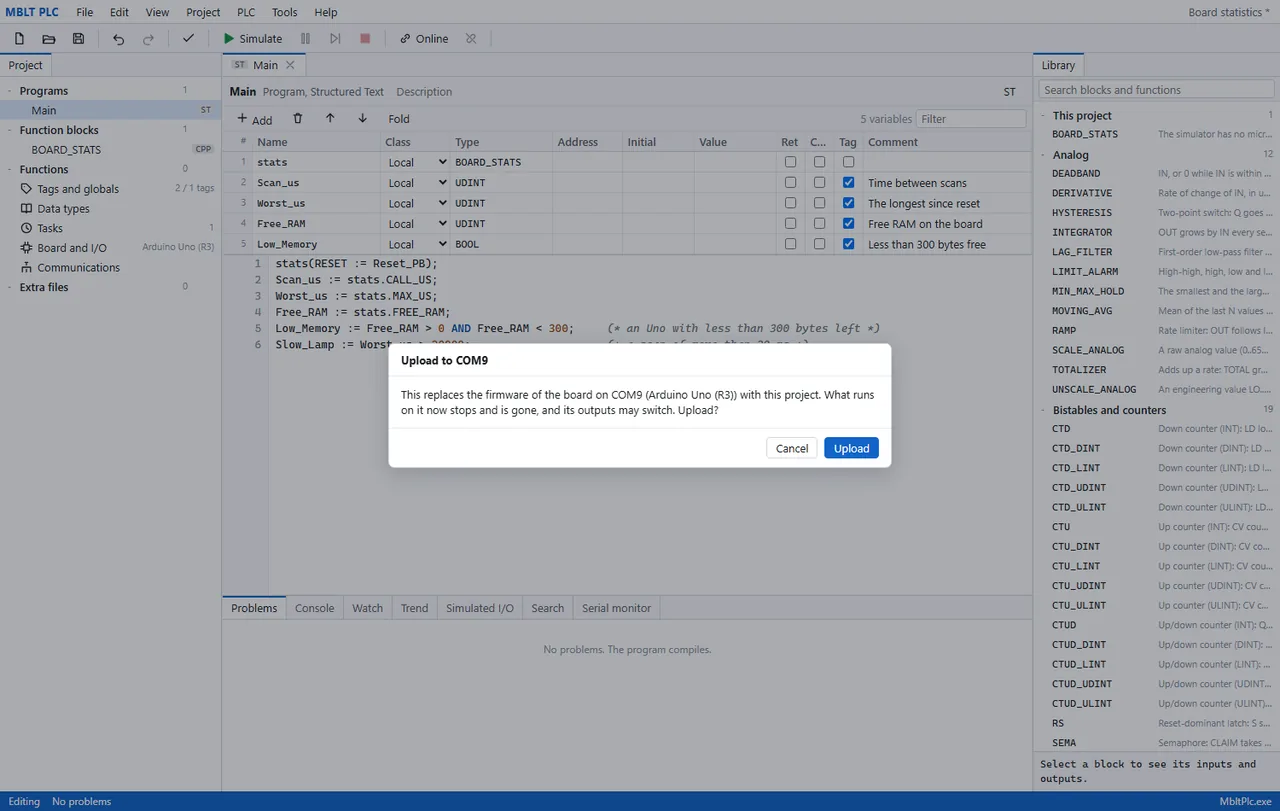Open the PLC menu
Screen dimensions: 1280x811
pyautogui.click(x=246, y=12)
